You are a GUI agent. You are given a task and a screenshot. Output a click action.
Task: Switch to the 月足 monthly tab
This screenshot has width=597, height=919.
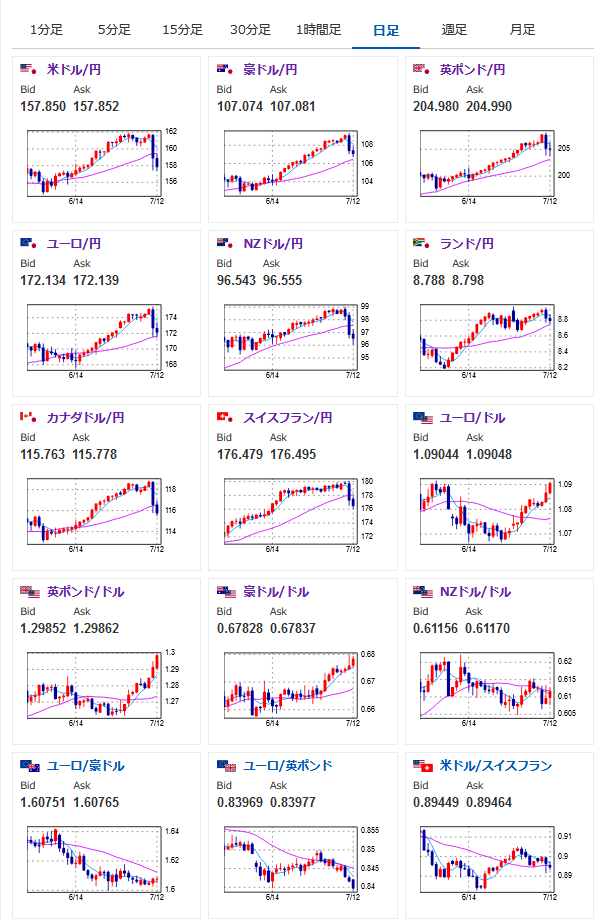tap(522, 30)
